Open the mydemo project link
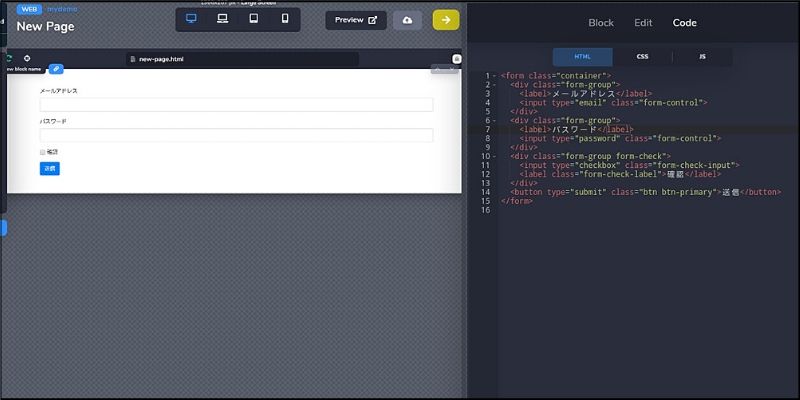The height and width of the screenshot is (400, 800). click(x=62, y=9)
